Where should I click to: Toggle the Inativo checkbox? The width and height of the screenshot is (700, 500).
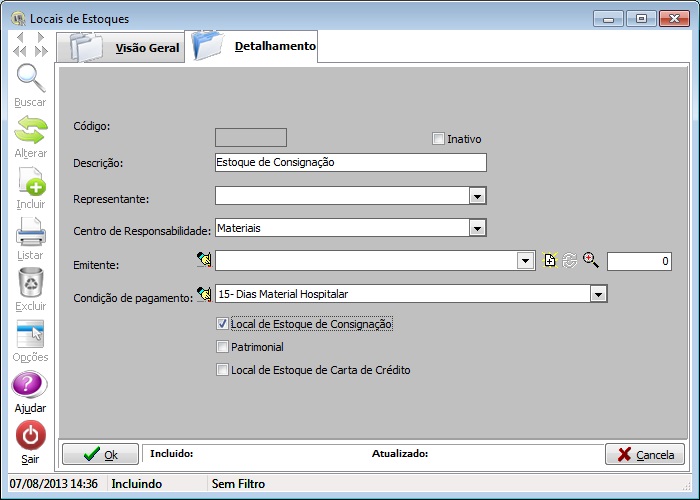coord(438,139)
